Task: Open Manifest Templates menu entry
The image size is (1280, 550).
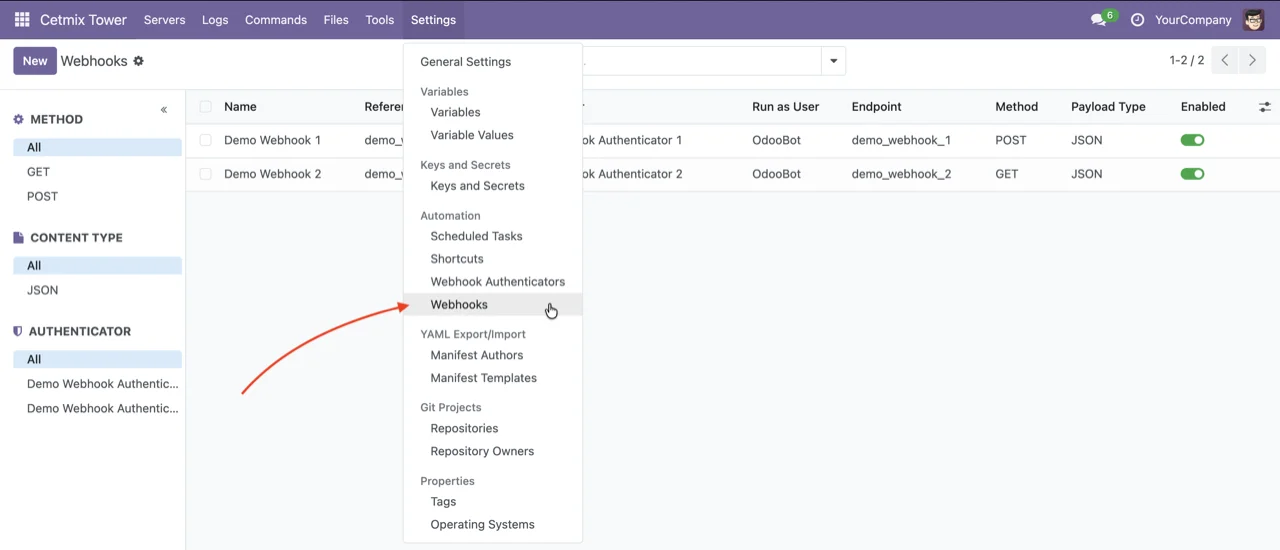Action: (492, 378)
